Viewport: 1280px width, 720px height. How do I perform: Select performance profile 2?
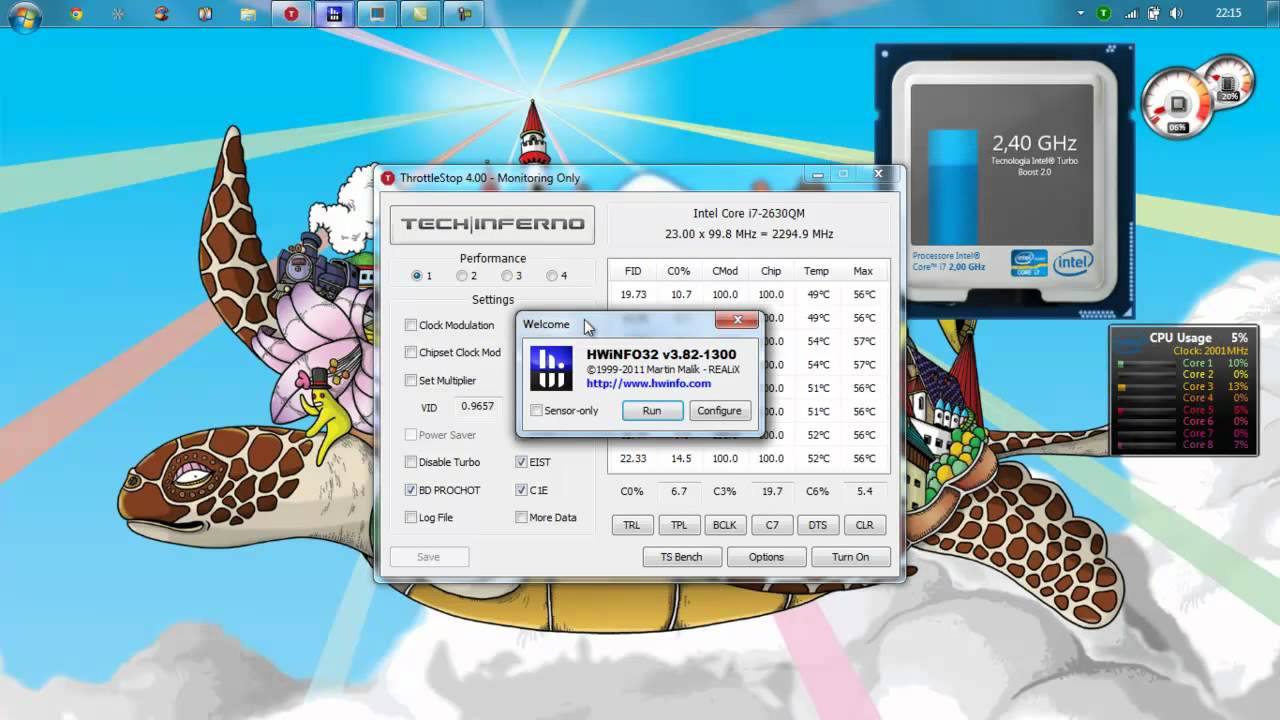462,276
